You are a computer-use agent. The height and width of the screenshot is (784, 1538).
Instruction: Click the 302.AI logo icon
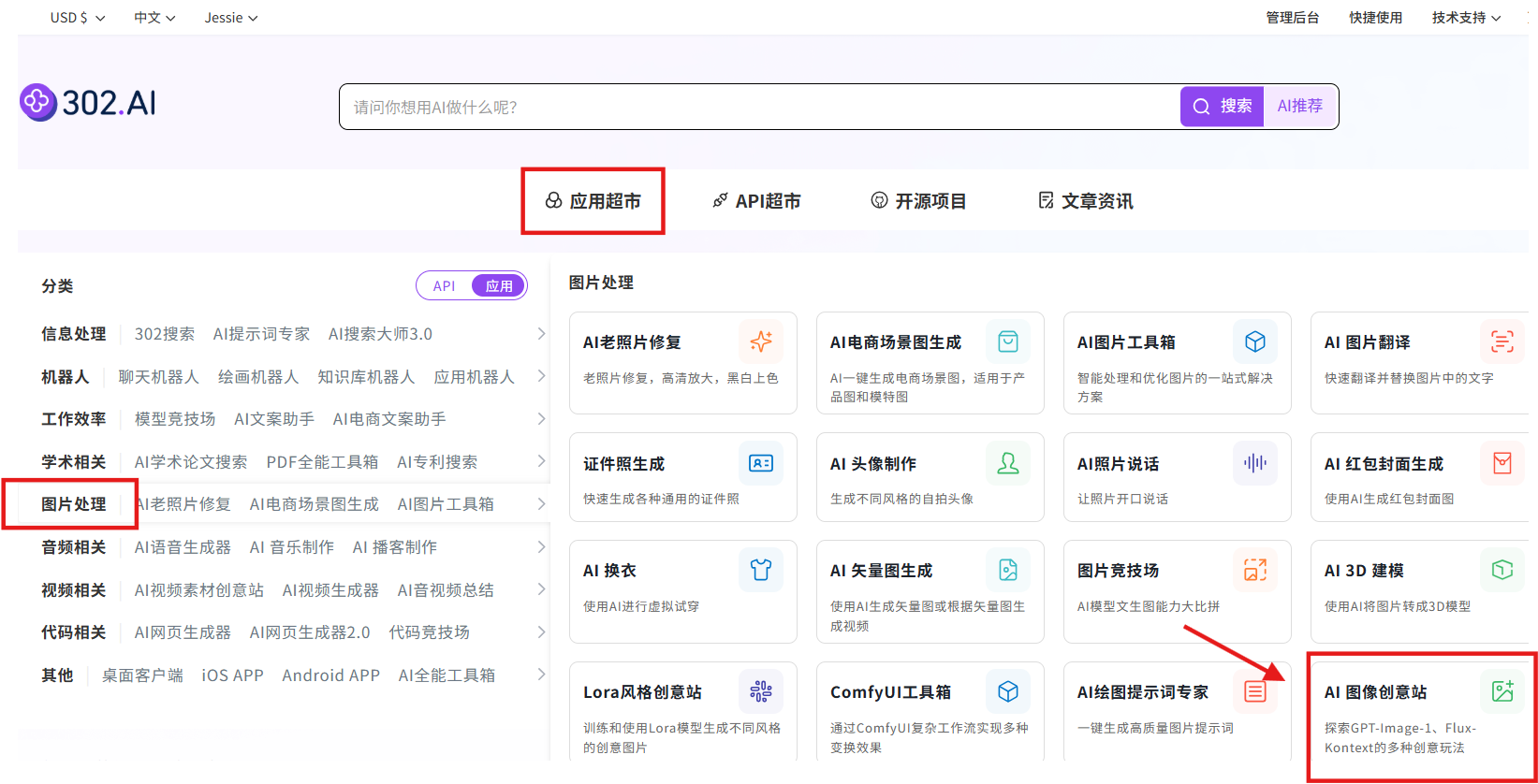[38, 102]
